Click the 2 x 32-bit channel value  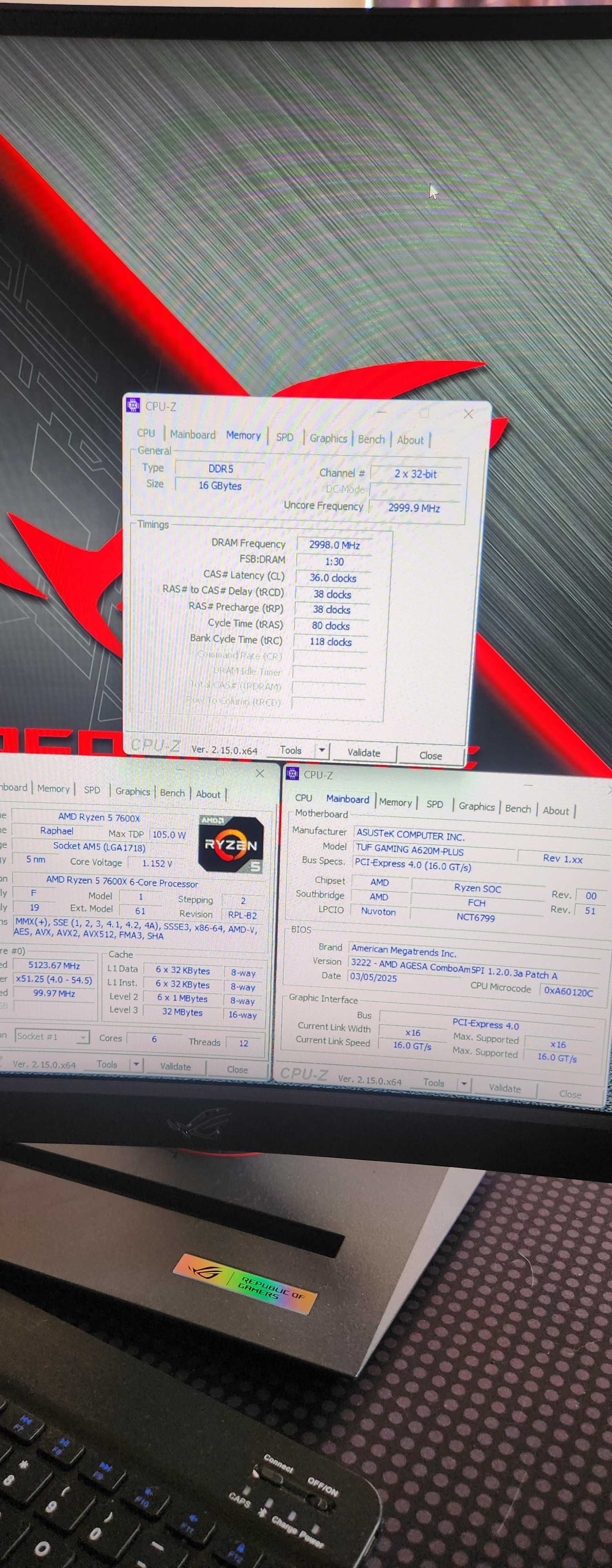click(x=415, y=474)
